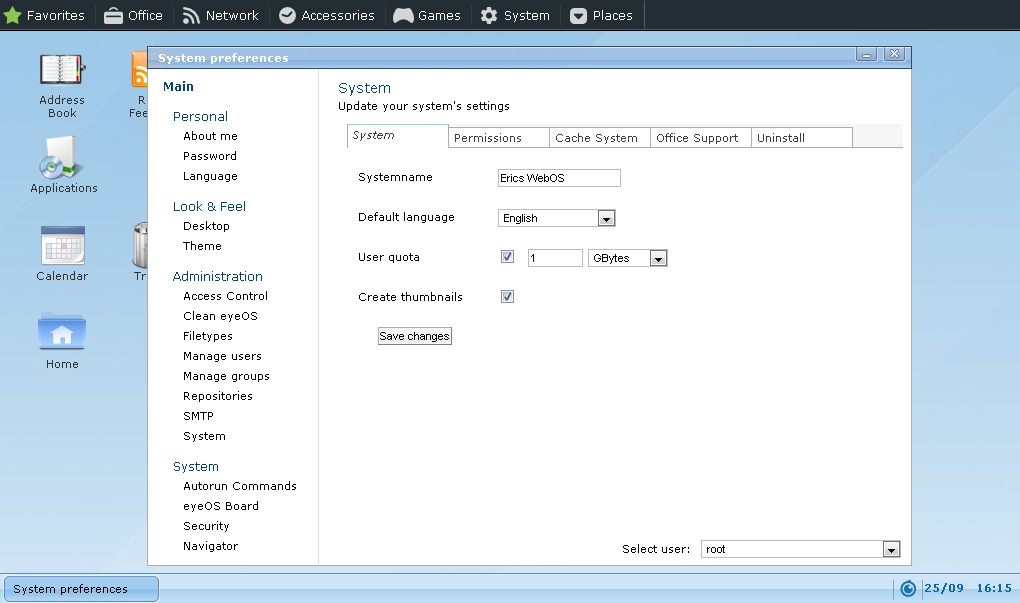Open the Games menu in the top bar
Viewport: 1020px width, 603px height.
[x=427, y=15]
